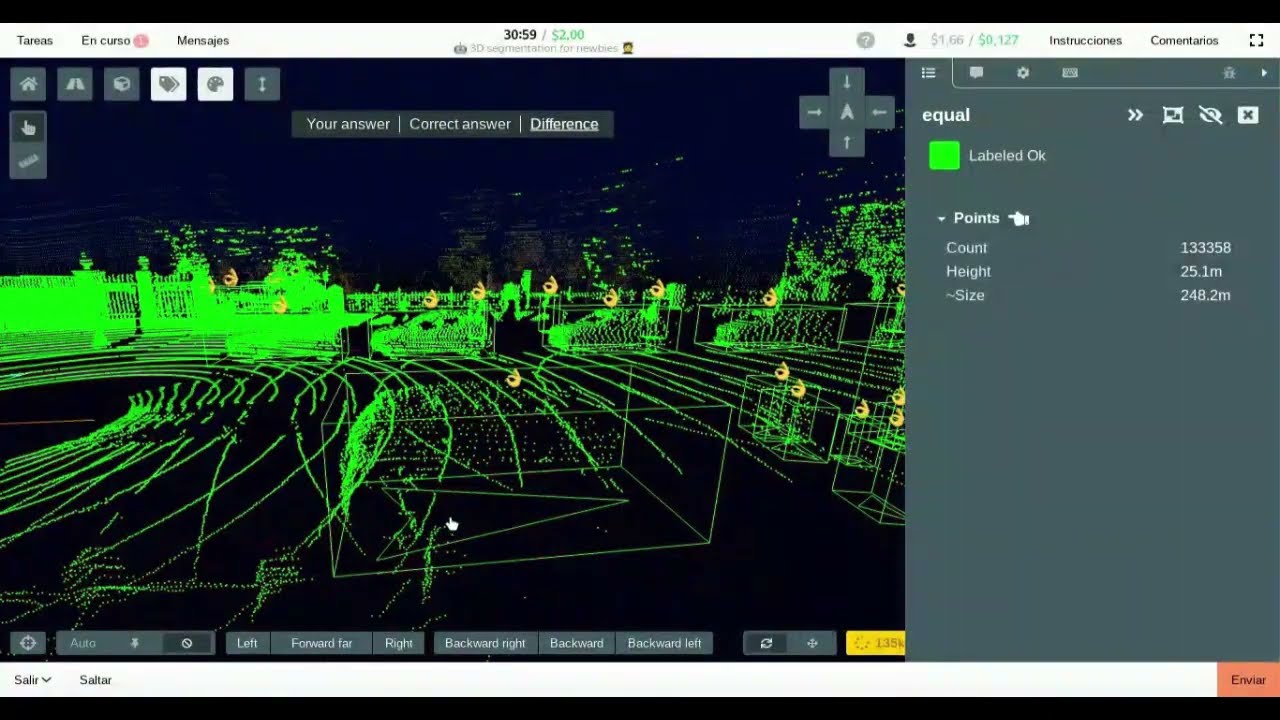Toggle the 3D cuboid box icon
Image resolution: width=1280 pixels, height=720 pixels.
tap(122, 84)
